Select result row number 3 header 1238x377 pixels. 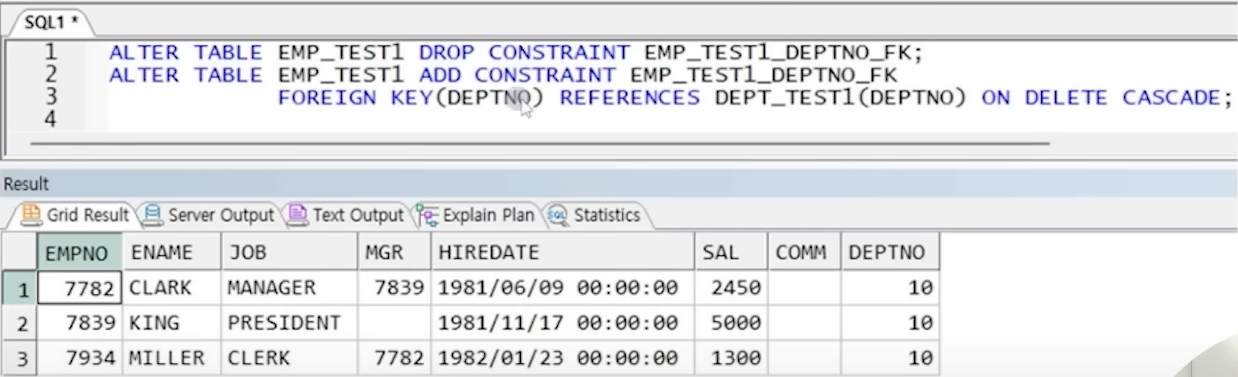point(20,358)
